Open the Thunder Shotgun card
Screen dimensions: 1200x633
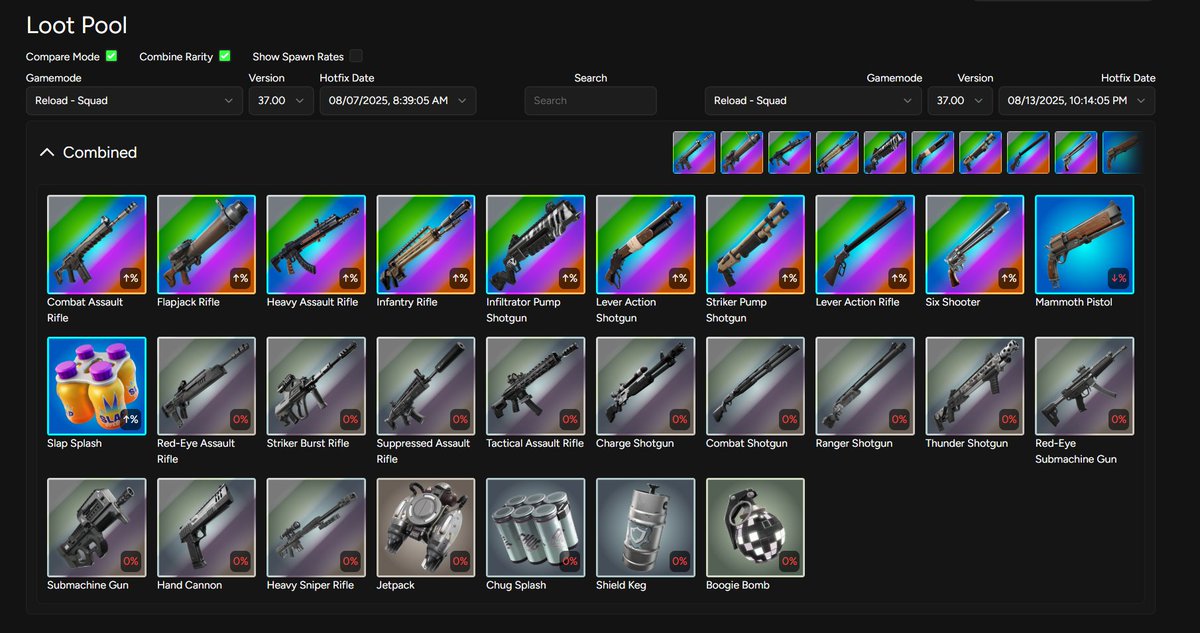click(x=975, y=386)
